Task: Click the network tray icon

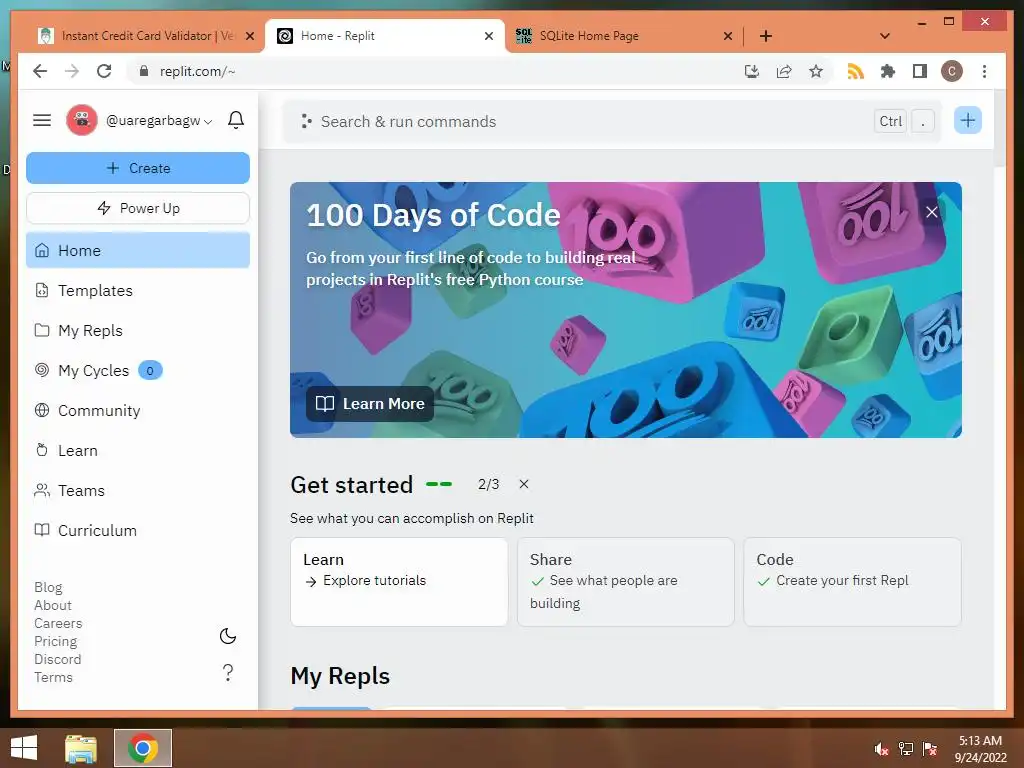Action: coord(906,749)
